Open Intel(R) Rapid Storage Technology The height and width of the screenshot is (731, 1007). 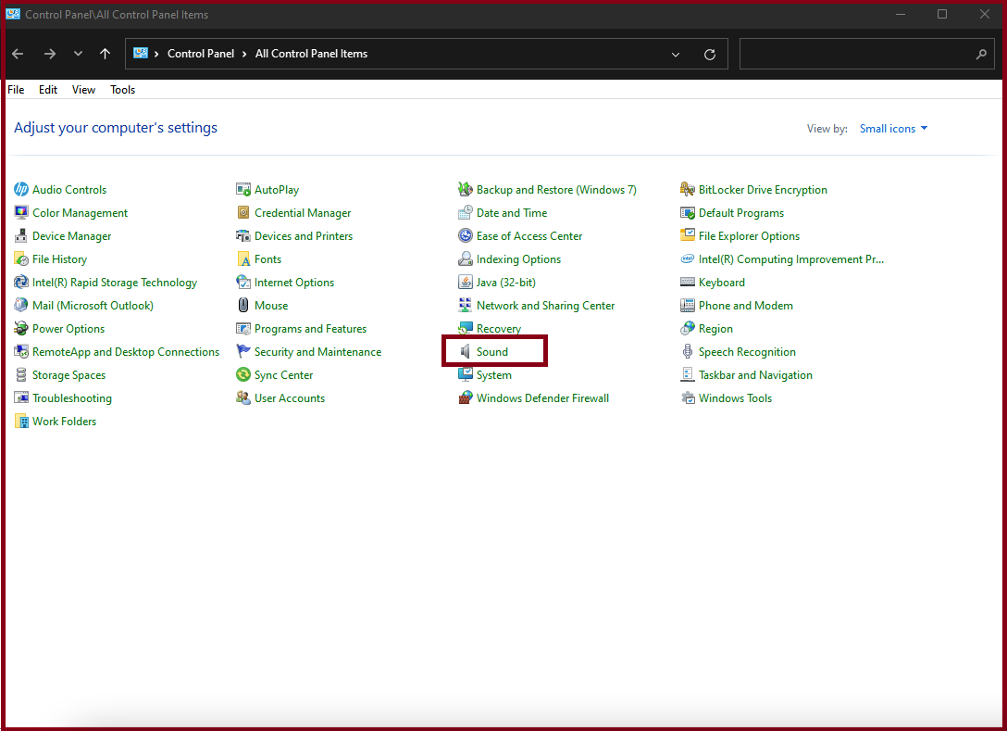(x=114, y=283)
